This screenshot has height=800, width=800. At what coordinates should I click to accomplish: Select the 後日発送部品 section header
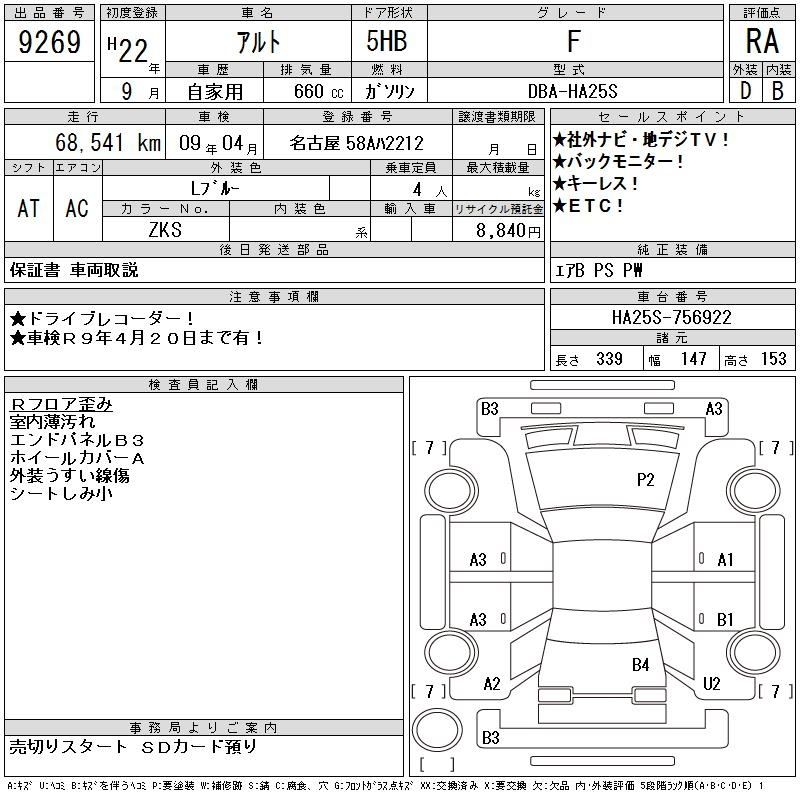[x=274, y=249]
